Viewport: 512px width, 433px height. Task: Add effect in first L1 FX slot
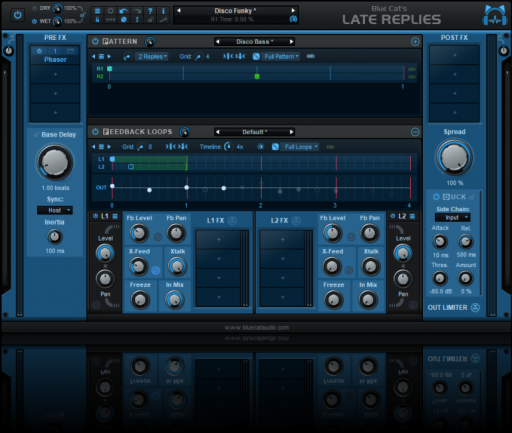[219, 239]
